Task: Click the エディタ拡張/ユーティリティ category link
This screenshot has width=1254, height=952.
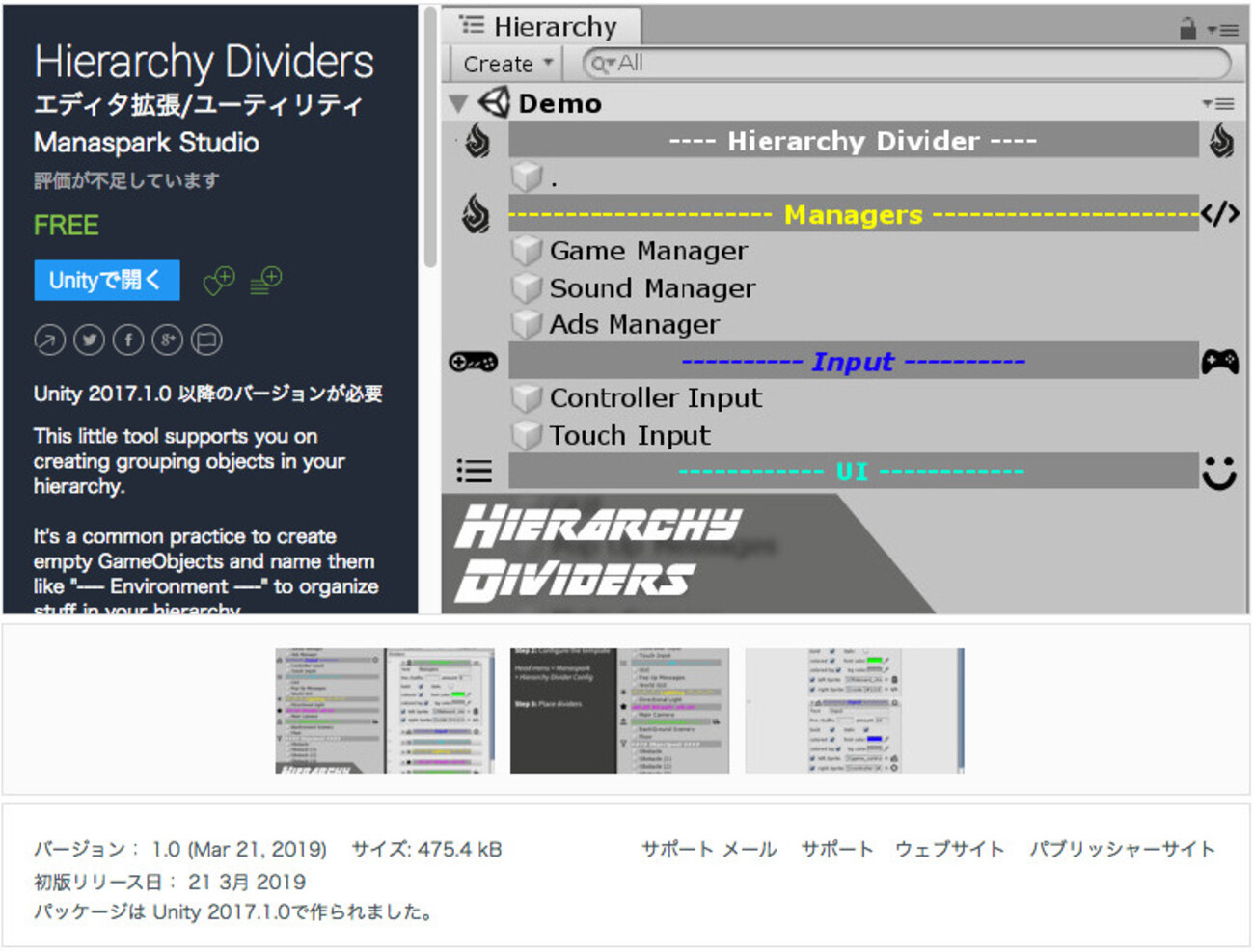Action: click(199, 104)
